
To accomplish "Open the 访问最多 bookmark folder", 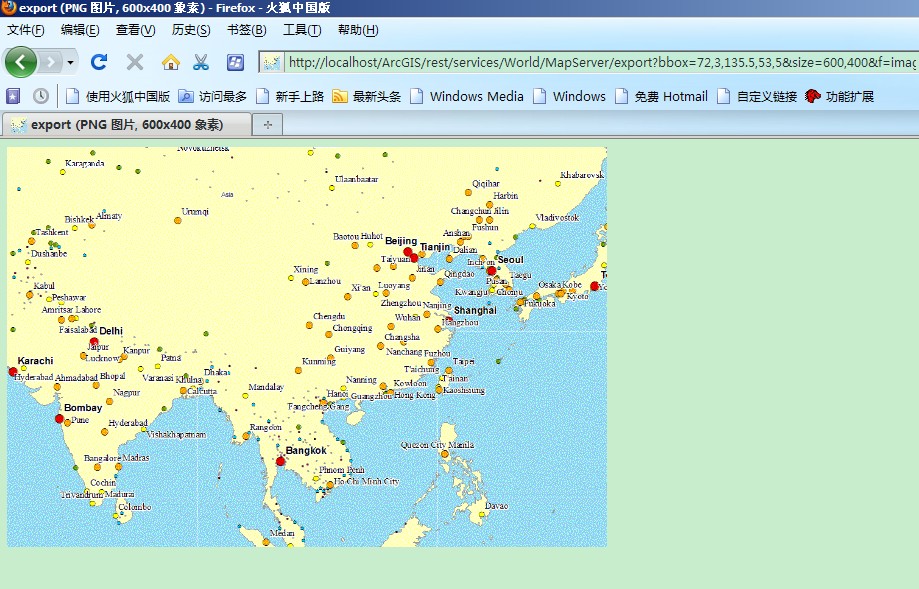I will [x=213, y=97].
